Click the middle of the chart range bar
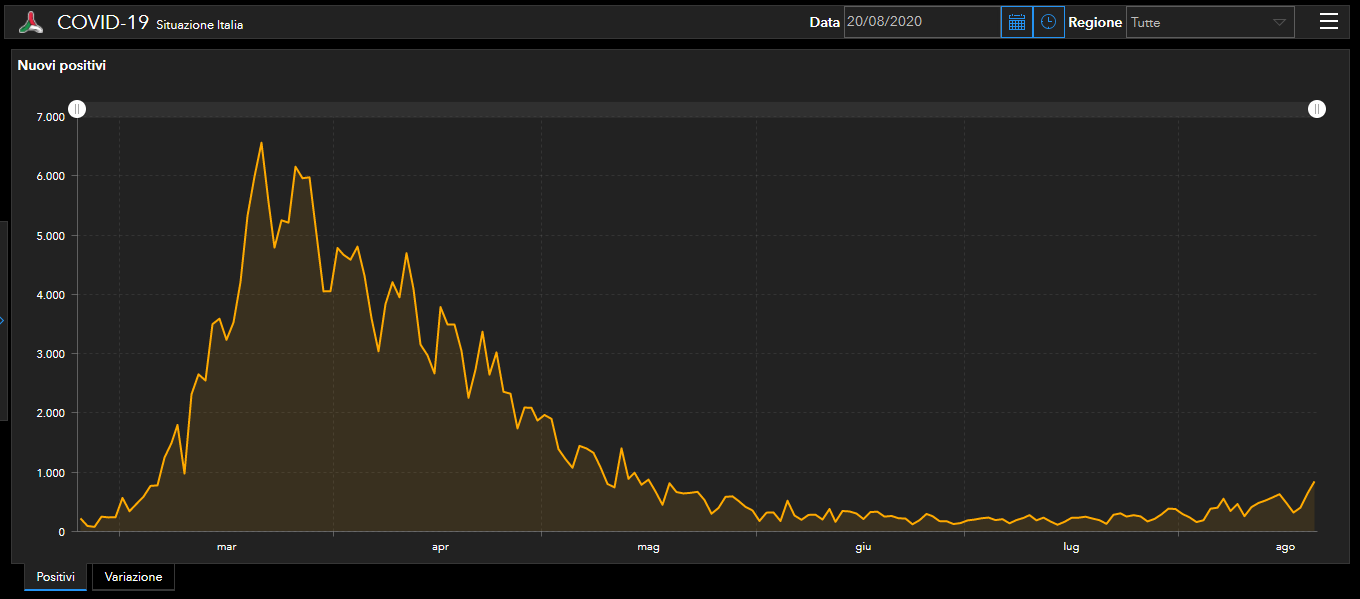The image size is (1360, 599). coord(697,109)
